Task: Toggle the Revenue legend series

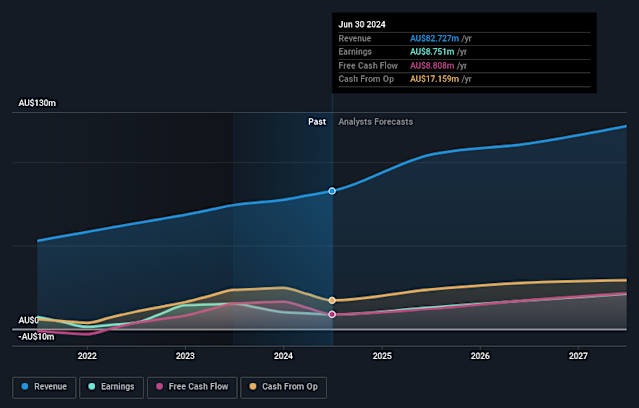Action: (46, 386)
